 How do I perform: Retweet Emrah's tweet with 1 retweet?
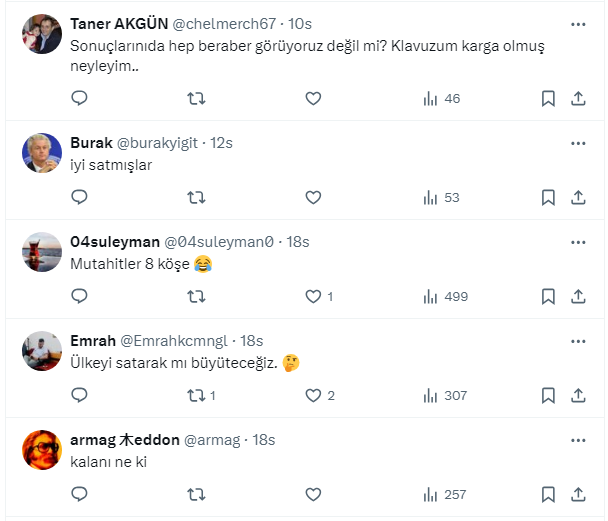(x=197, y=395)
